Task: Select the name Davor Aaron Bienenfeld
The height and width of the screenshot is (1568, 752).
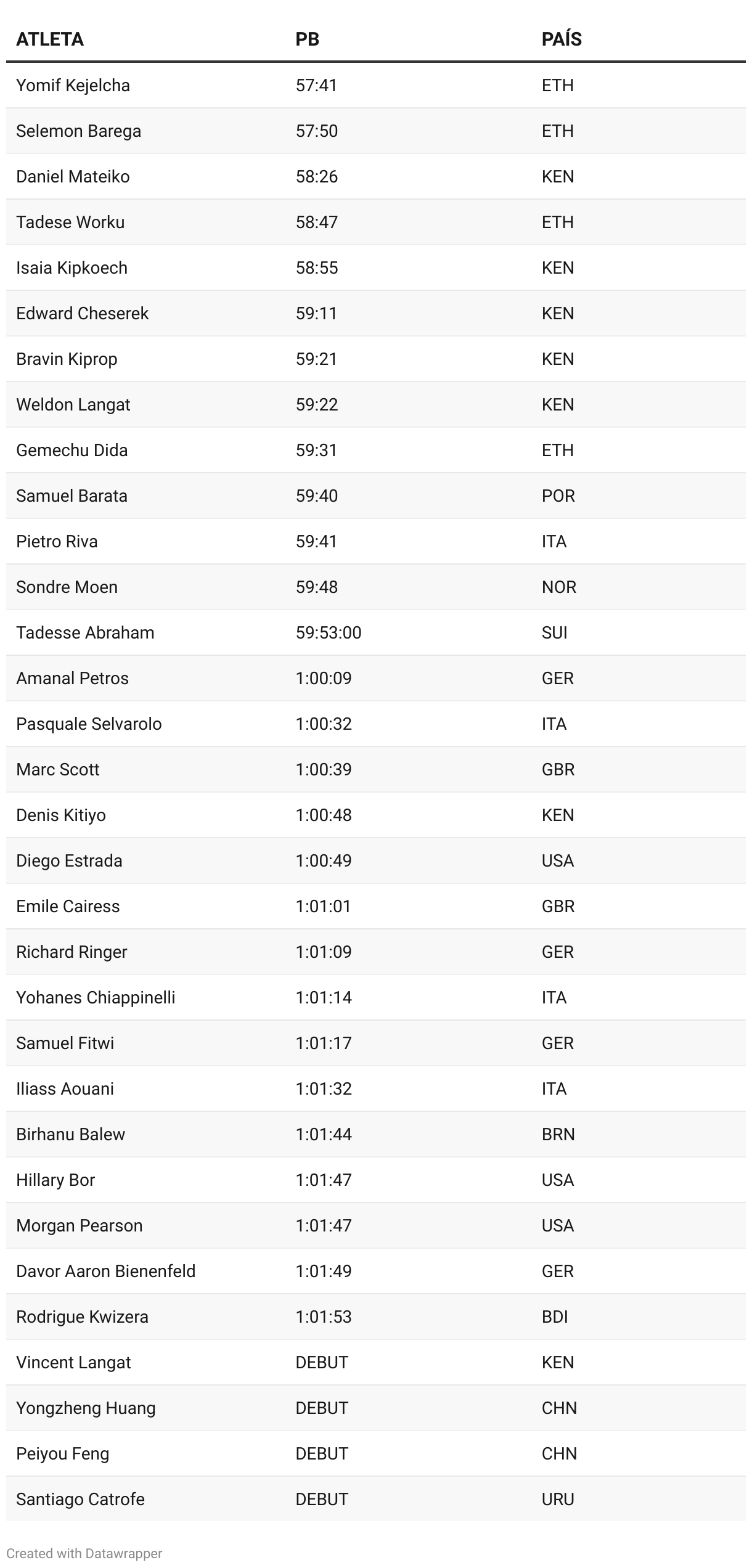Action: pos(105,1271)
